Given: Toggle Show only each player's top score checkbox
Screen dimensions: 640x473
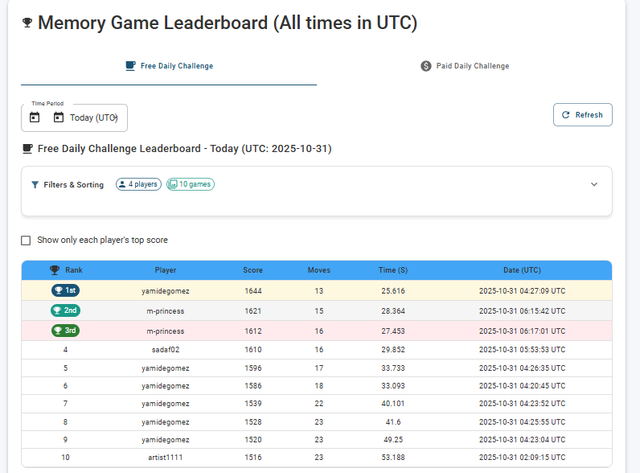Looking at the screenshot, I should pyautogui.click(x=26, y=240).
